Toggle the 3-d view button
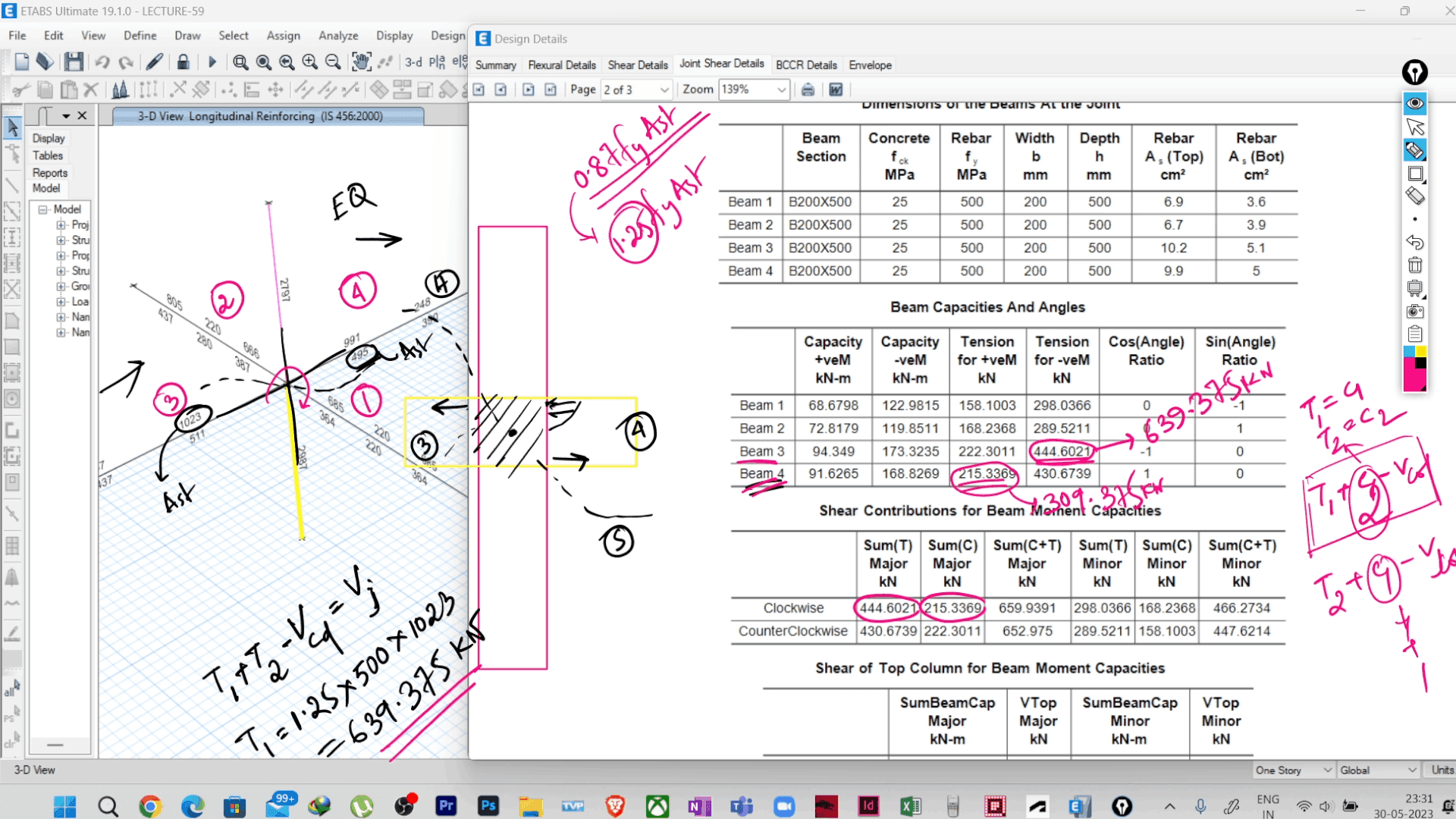 pyautogui.click(x=413, y=62)
